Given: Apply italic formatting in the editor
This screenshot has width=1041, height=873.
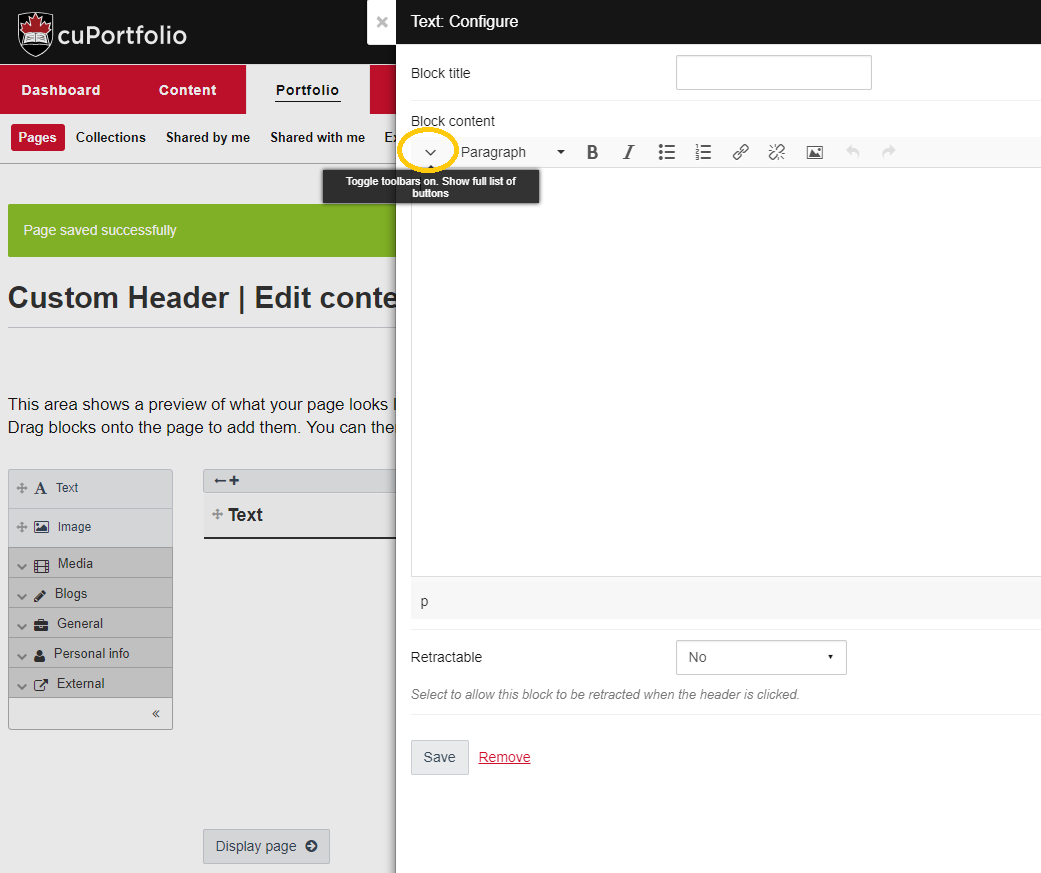Looking at the screenshot, I should (628, 152).
